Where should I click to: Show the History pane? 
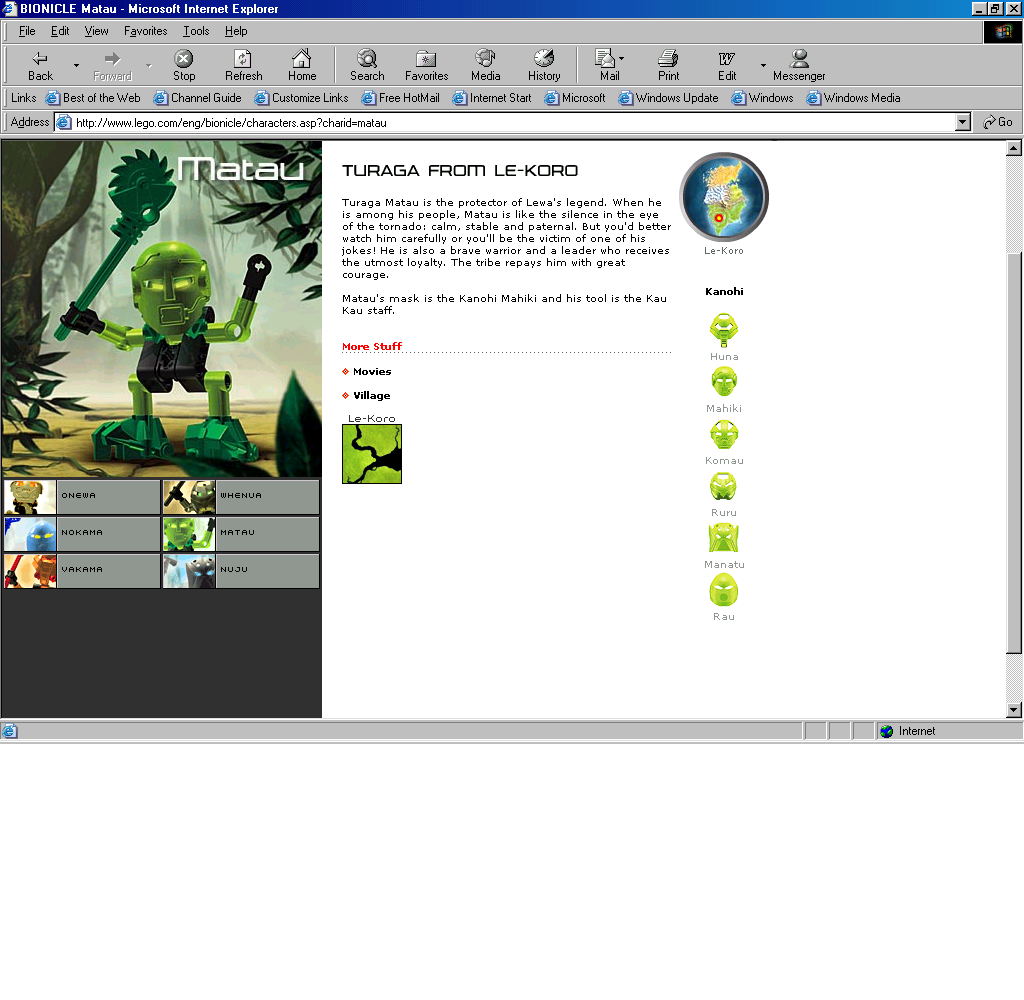click(x=544, y=65)
